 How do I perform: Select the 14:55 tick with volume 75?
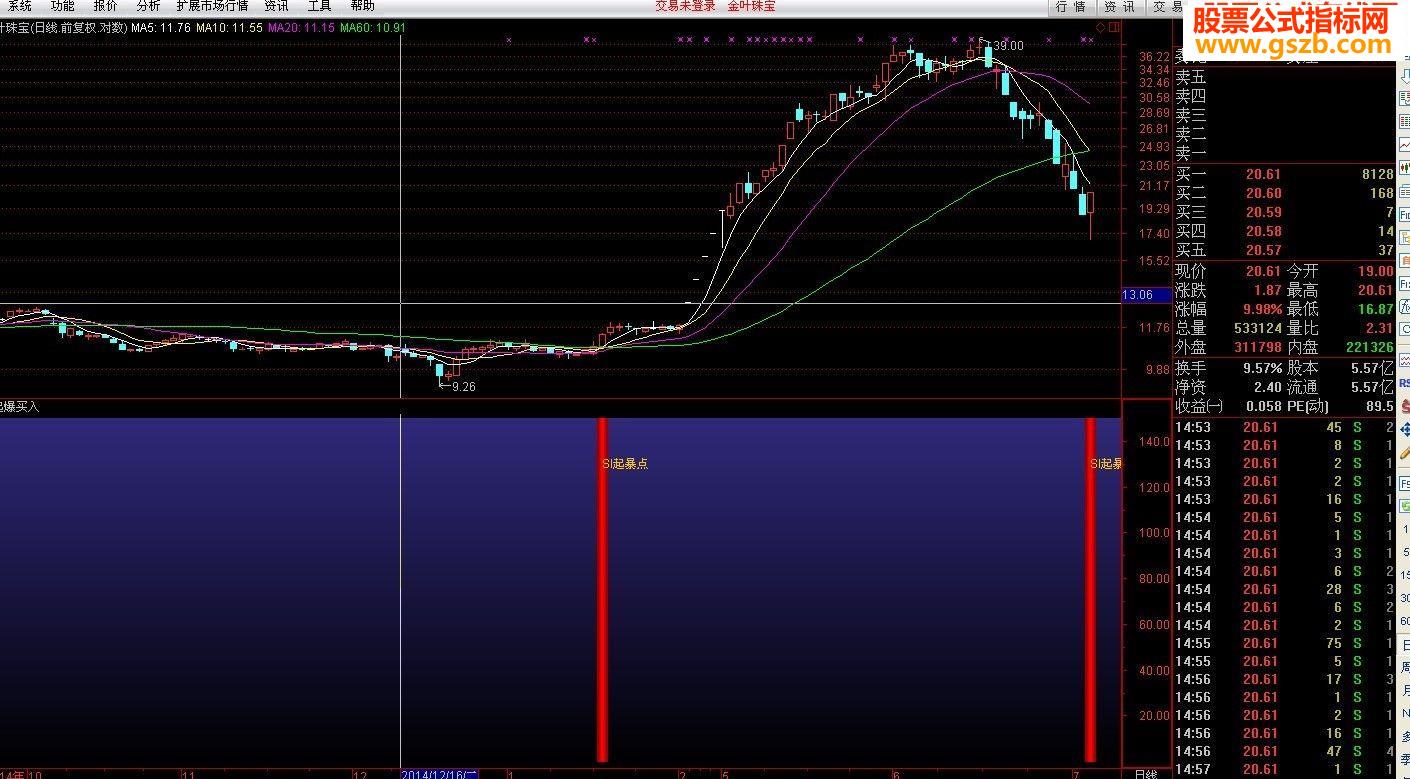tap(1284, 643)
